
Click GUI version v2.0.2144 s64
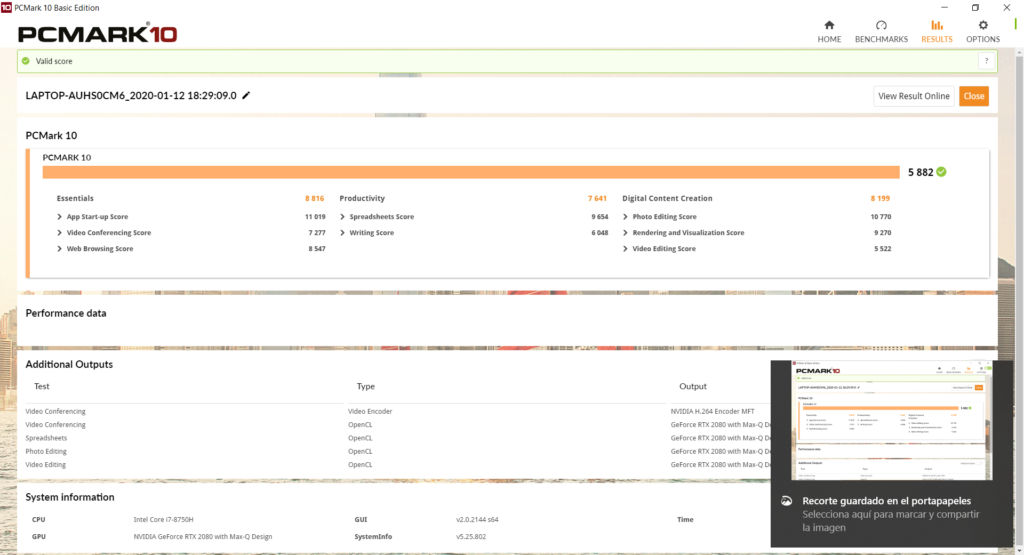477,520
